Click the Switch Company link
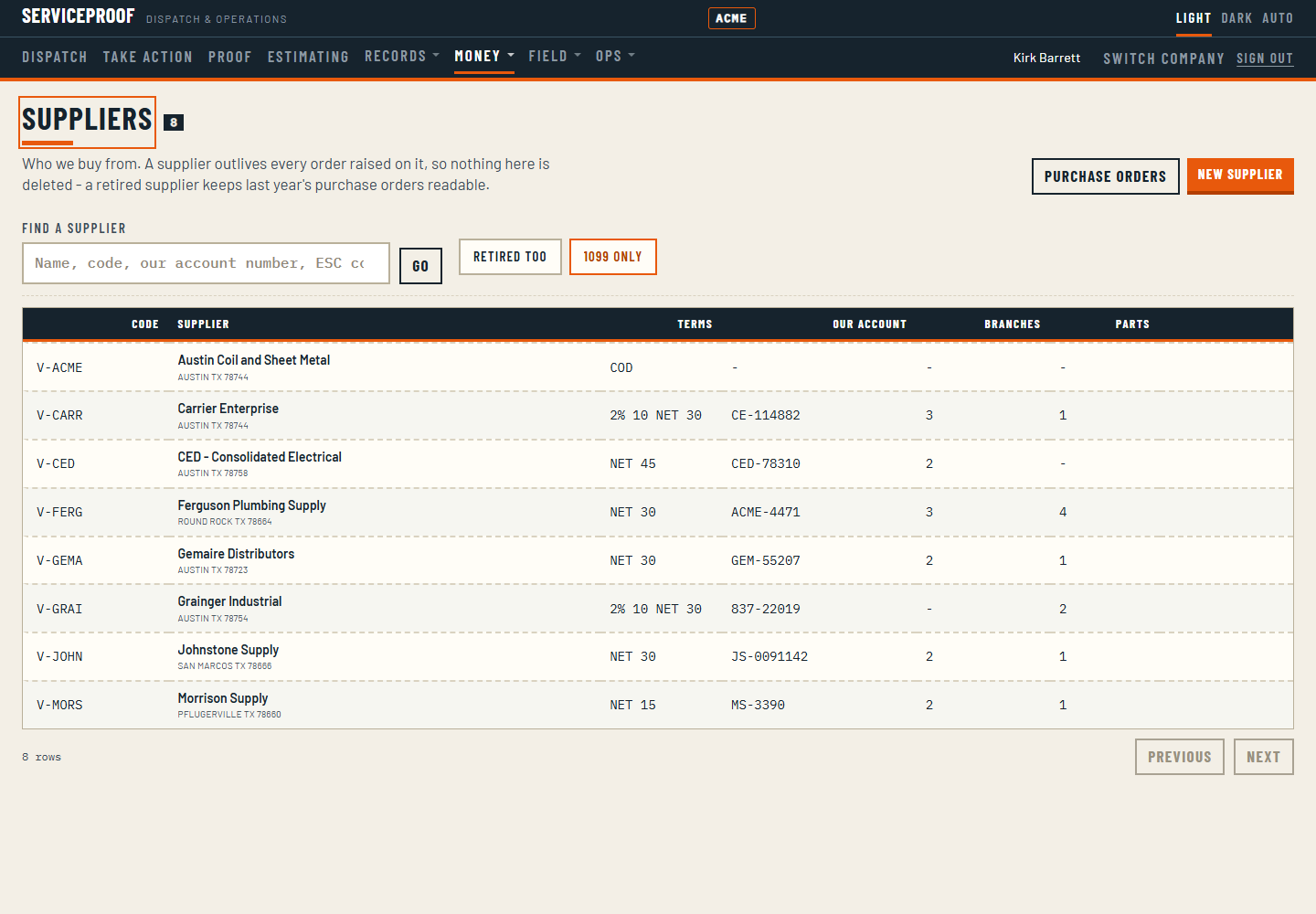Screen dimensions: 1316x914 [x=1163, y=58]
